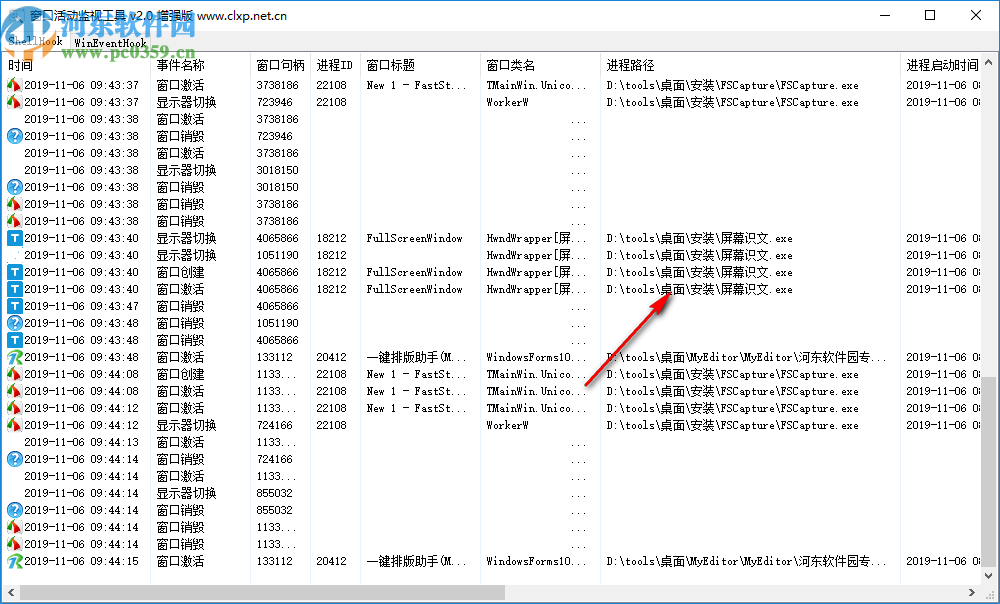Click FSCapture icon on 09:44:12 显示器切换 row

14,425
